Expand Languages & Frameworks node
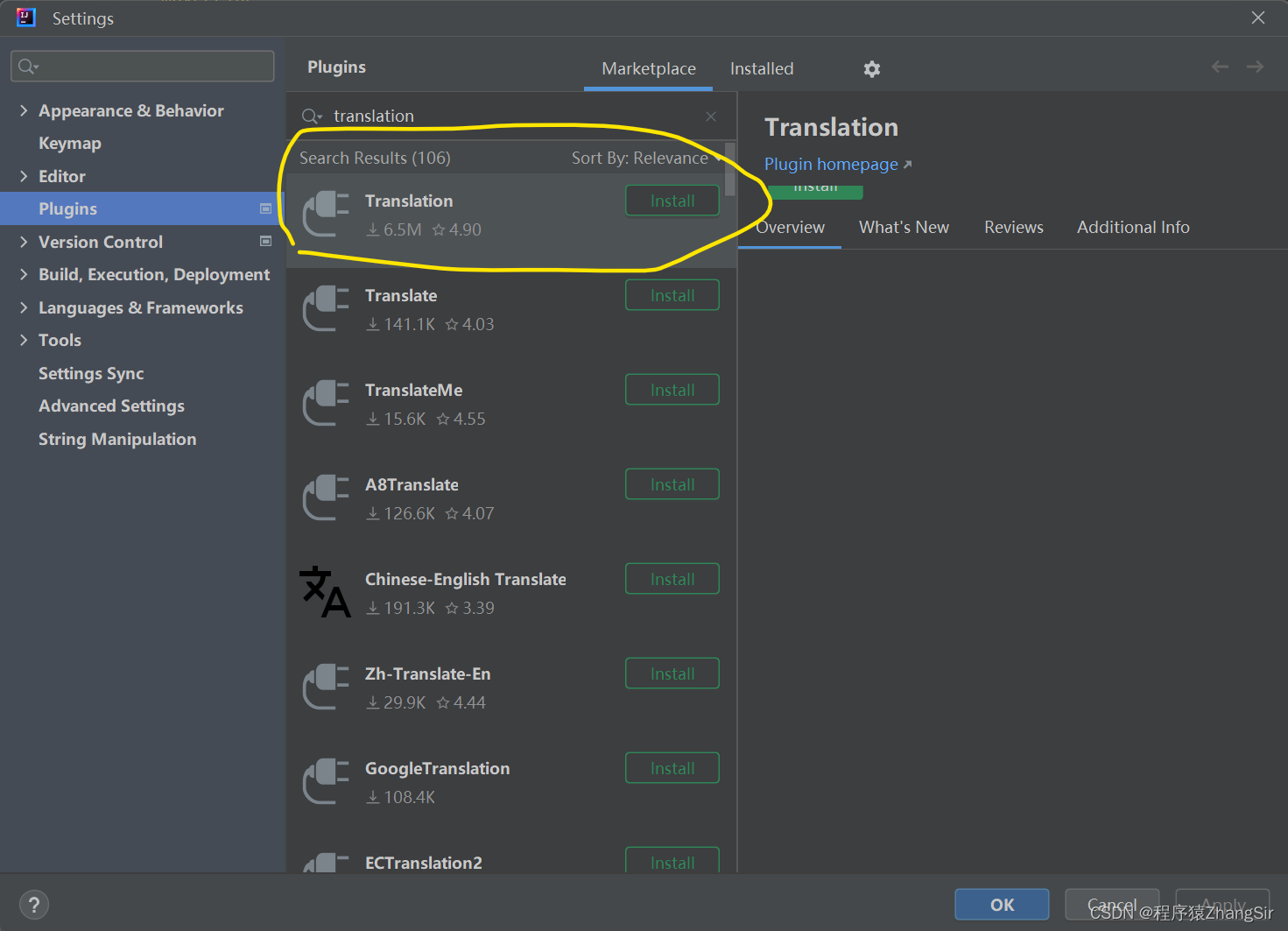Viewport: 1288px width, 931px height. pyautogui.click(x=24, y=307)
